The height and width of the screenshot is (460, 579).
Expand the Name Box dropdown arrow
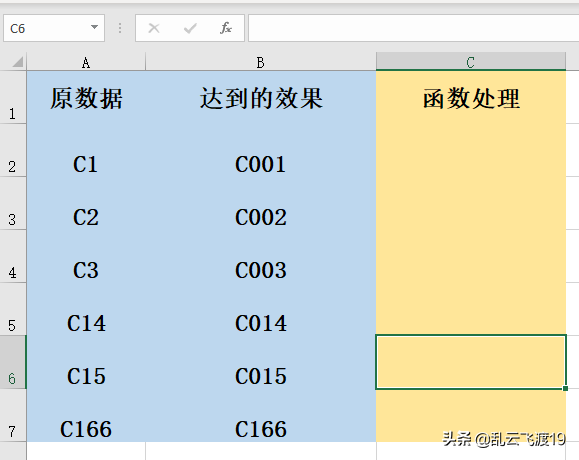coord(95,27)
